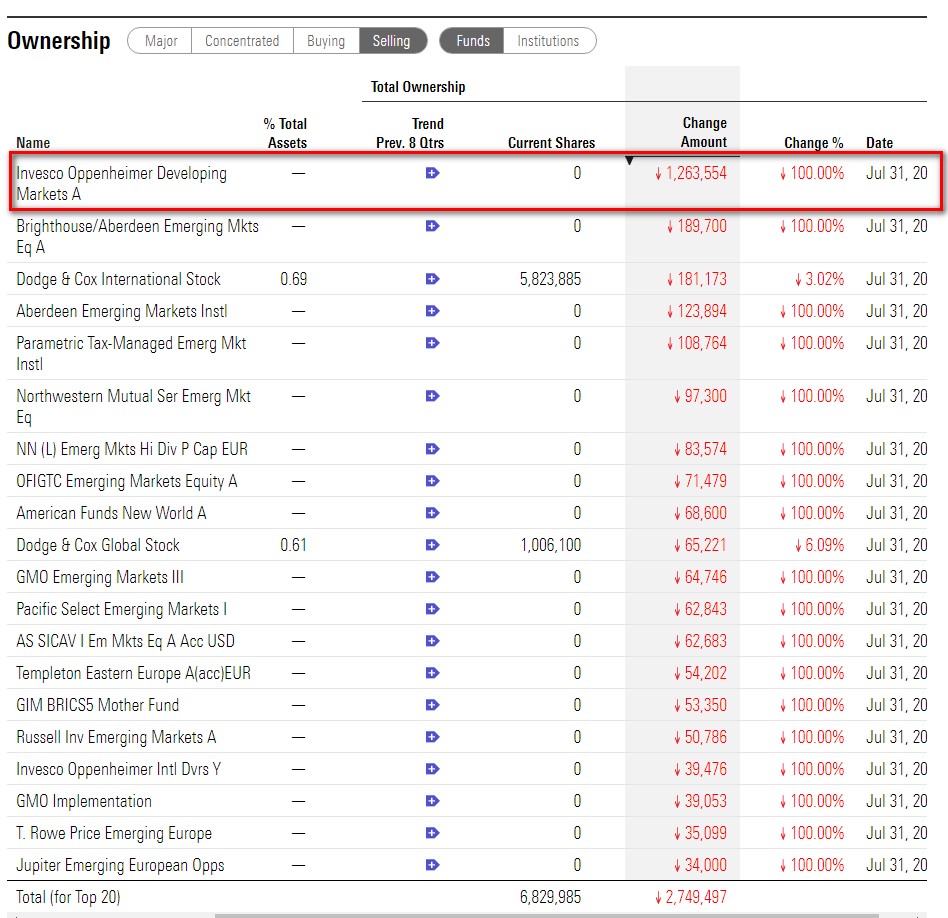Click trend icon for Russell Inv Emerging Markets A
948x918 pixels.
click(432, 737)
